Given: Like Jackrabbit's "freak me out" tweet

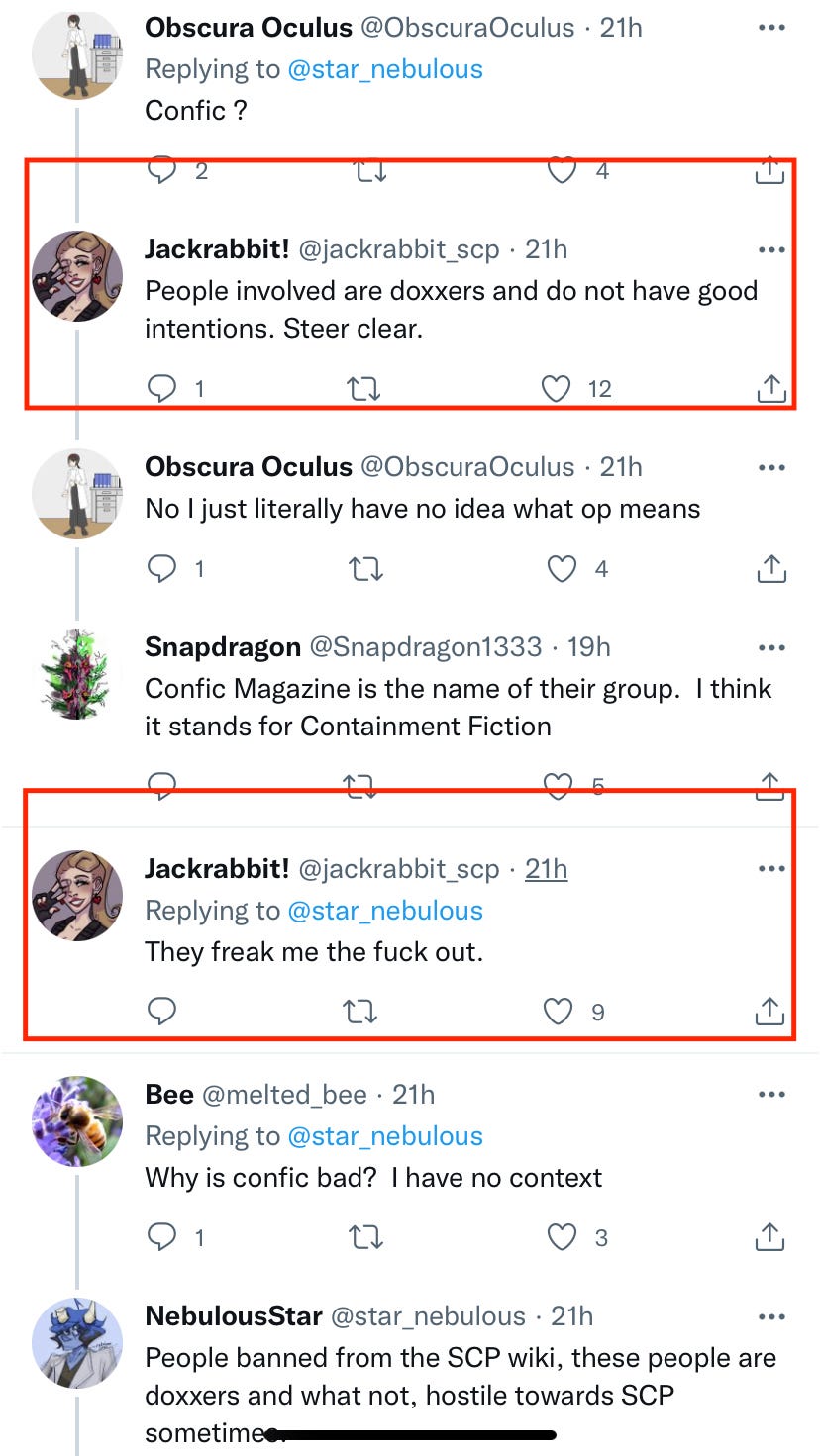Looking at the screenshot, I should pos(559,1011).
